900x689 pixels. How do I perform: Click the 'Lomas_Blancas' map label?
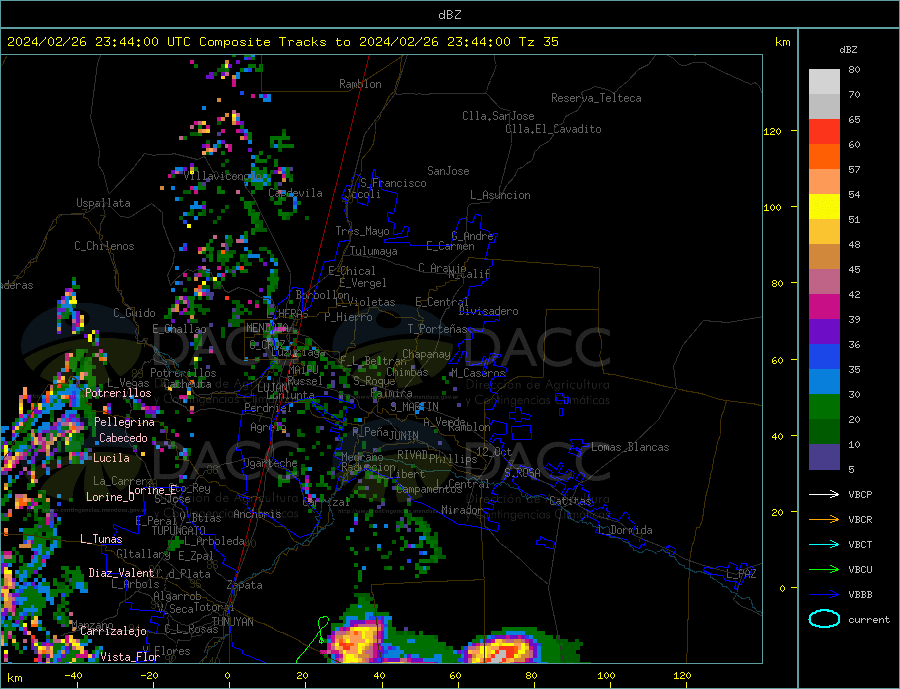click(x=630, y=447)
